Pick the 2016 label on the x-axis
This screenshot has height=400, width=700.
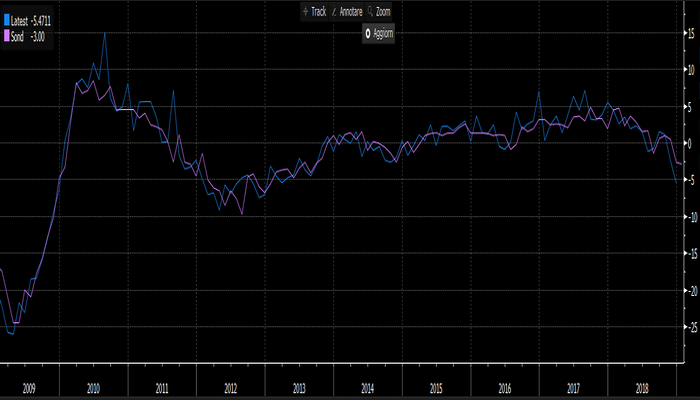pos(504,384)
